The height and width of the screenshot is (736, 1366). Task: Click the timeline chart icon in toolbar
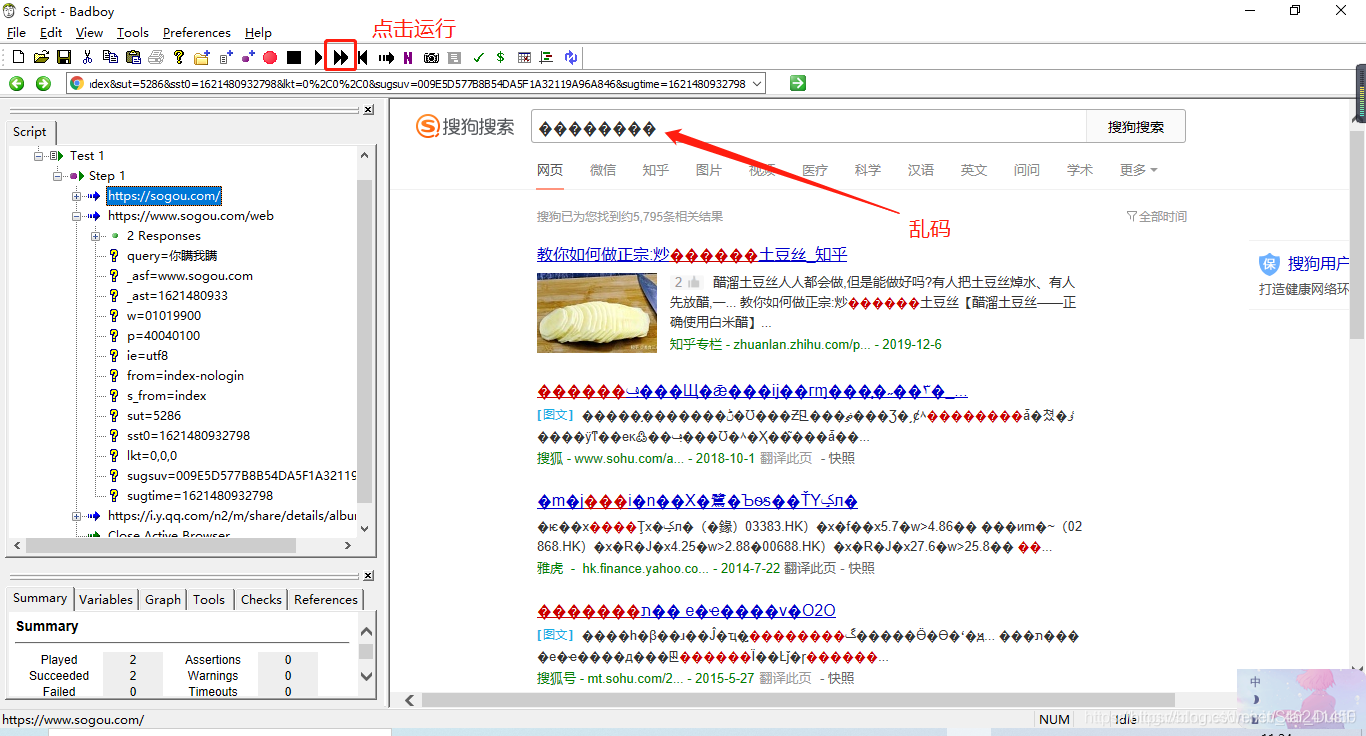(548, 58)
